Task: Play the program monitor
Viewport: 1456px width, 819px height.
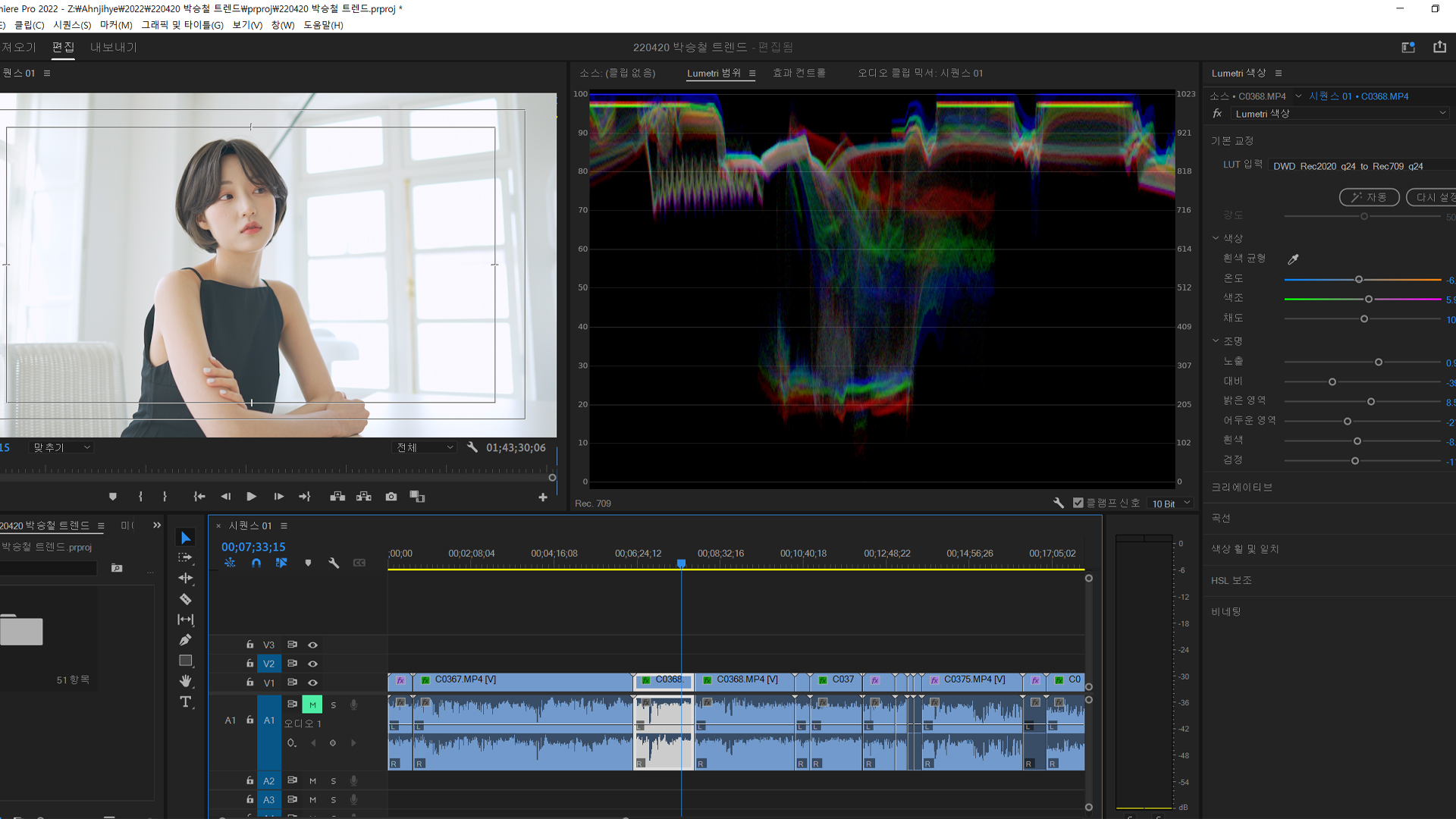Action: [251, 497]
